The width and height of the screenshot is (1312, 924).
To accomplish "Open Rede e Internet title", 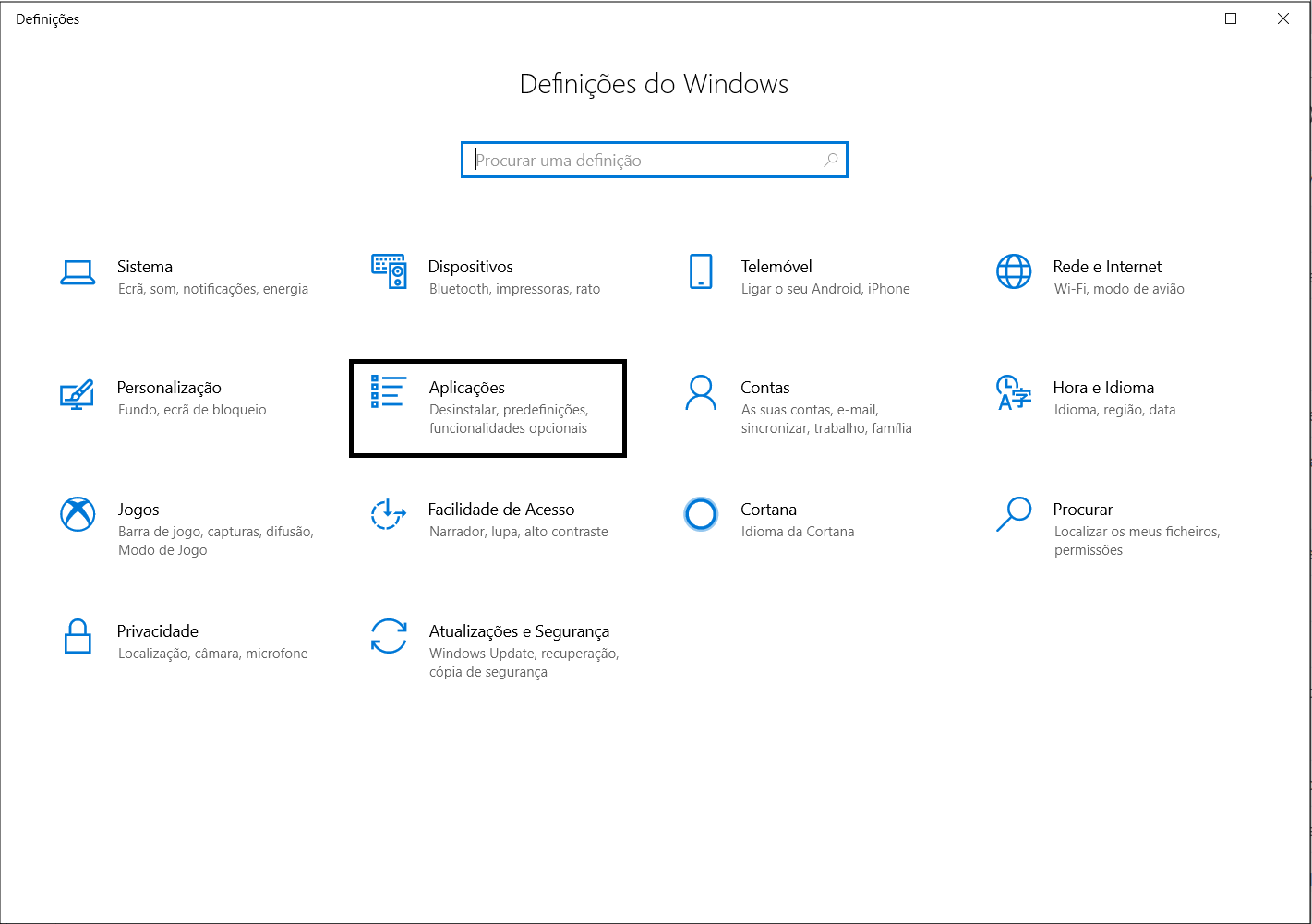I will coord(1107,267).
